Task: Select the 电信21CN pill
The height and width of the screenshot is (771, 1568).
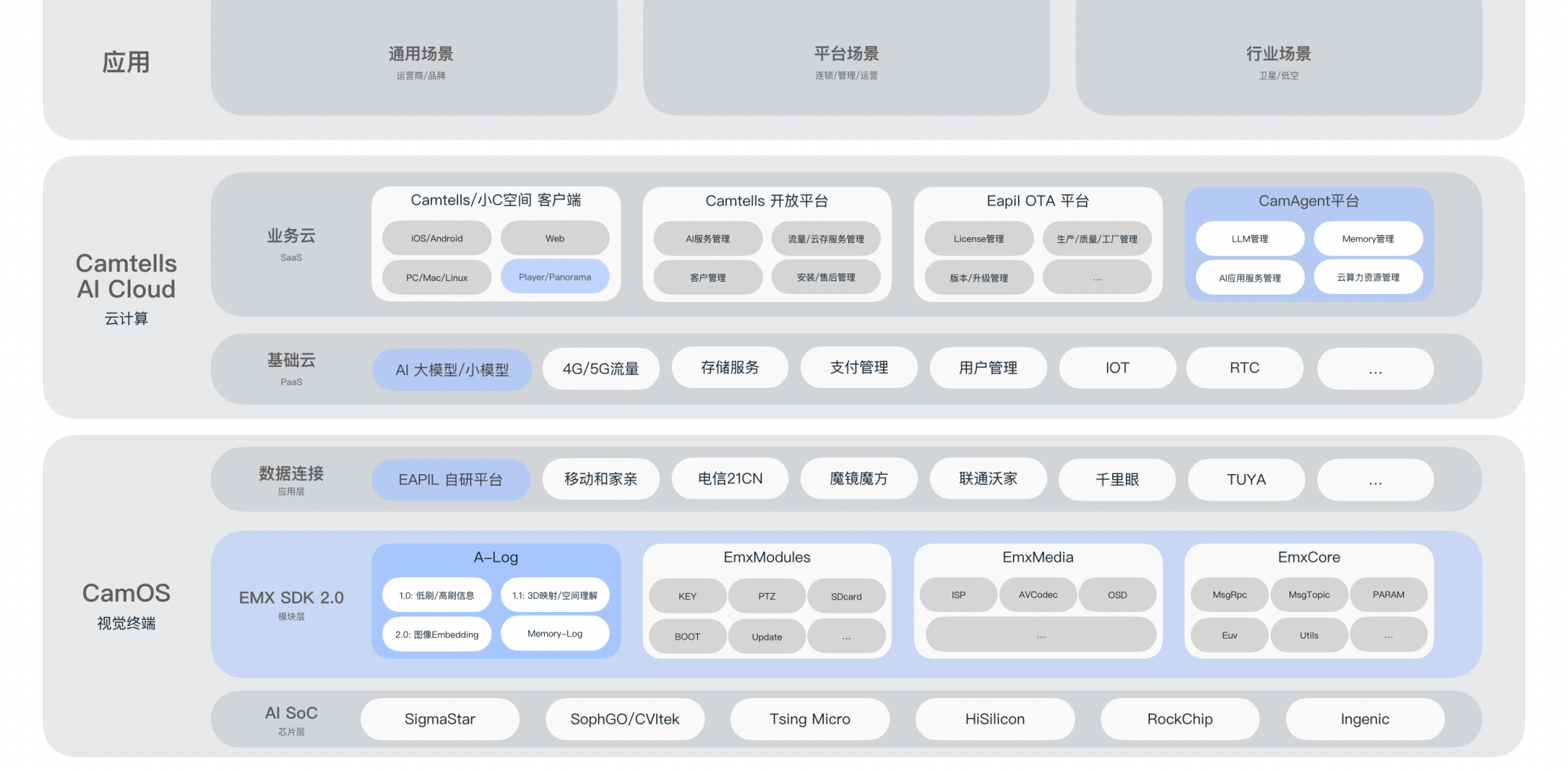Action: pyautogui.click(x=730, y=479)
